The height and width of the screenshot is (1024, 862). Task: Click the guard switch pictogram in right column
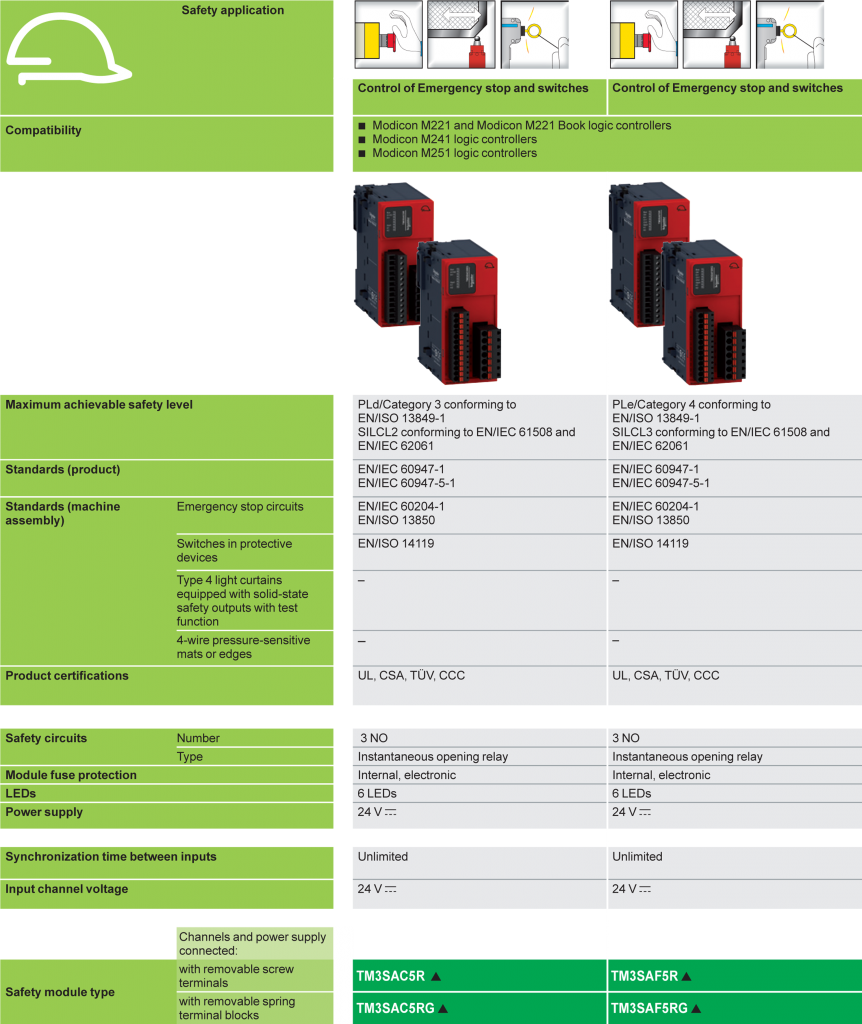717,34
